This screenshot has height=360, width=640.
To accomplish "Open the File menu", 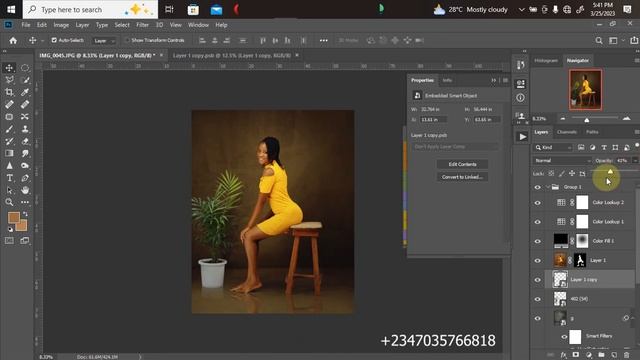I will (26, 25).
